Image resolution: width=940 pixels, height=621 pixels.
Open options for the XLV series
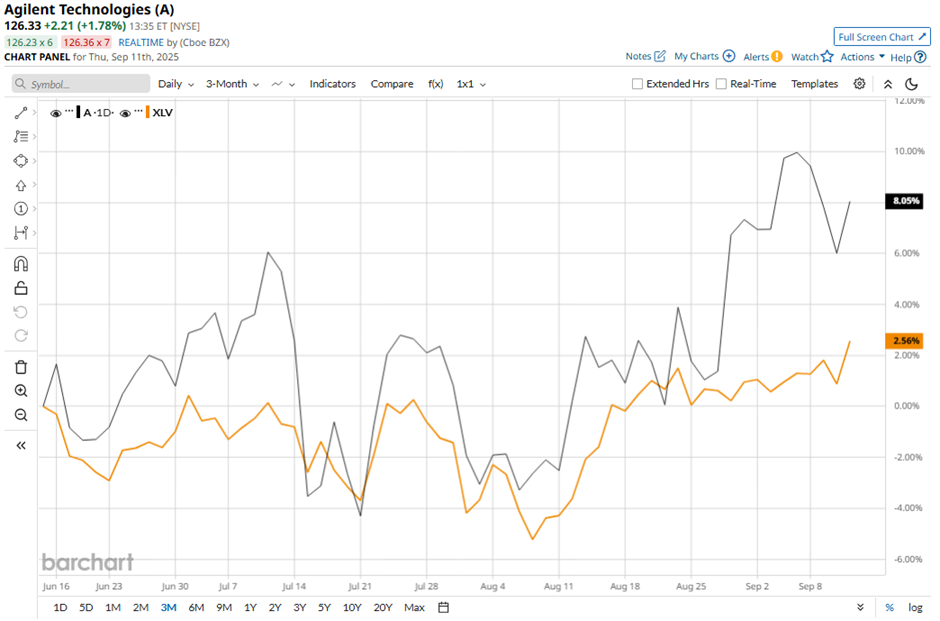(x=139, y=111)
